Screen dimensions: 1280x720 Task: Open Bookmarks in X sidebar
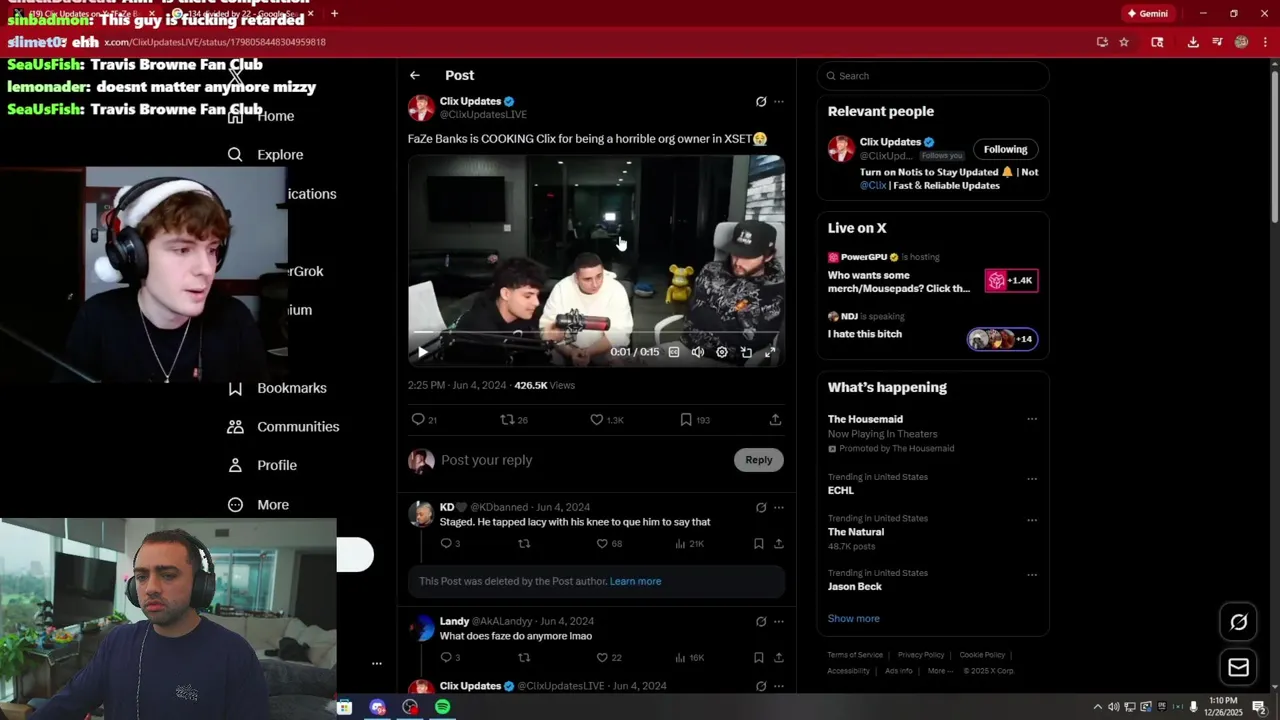[277, 388]
